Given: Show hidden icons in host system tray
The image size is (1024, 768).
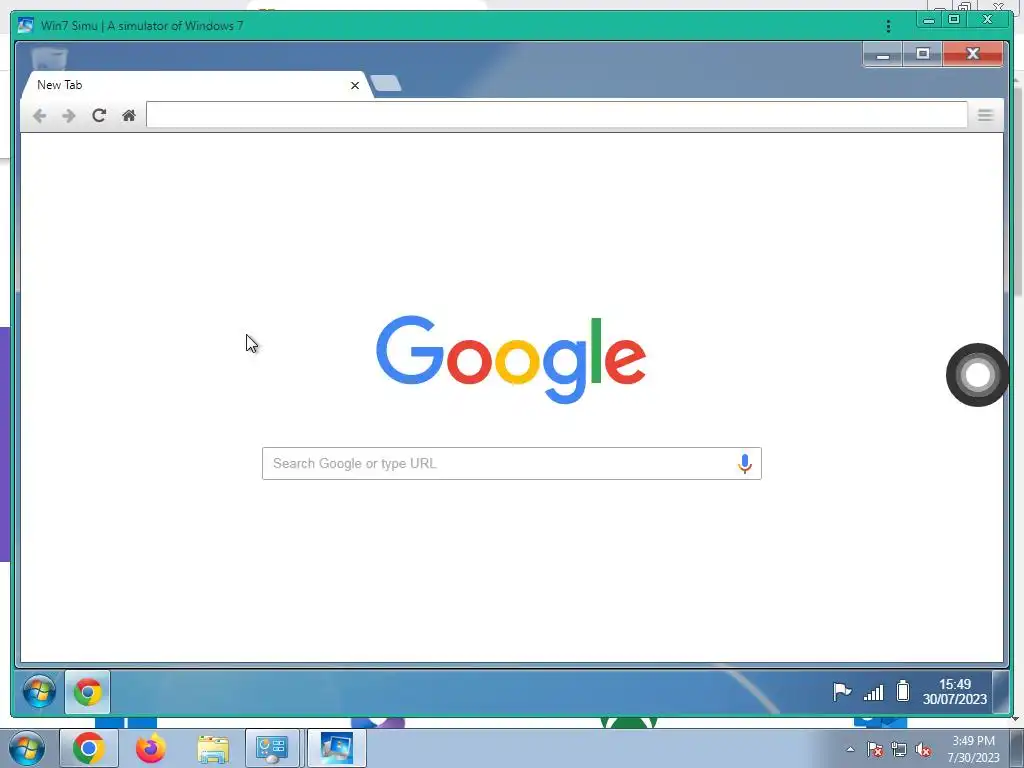Looking at the screenshot, I should 850,749.
